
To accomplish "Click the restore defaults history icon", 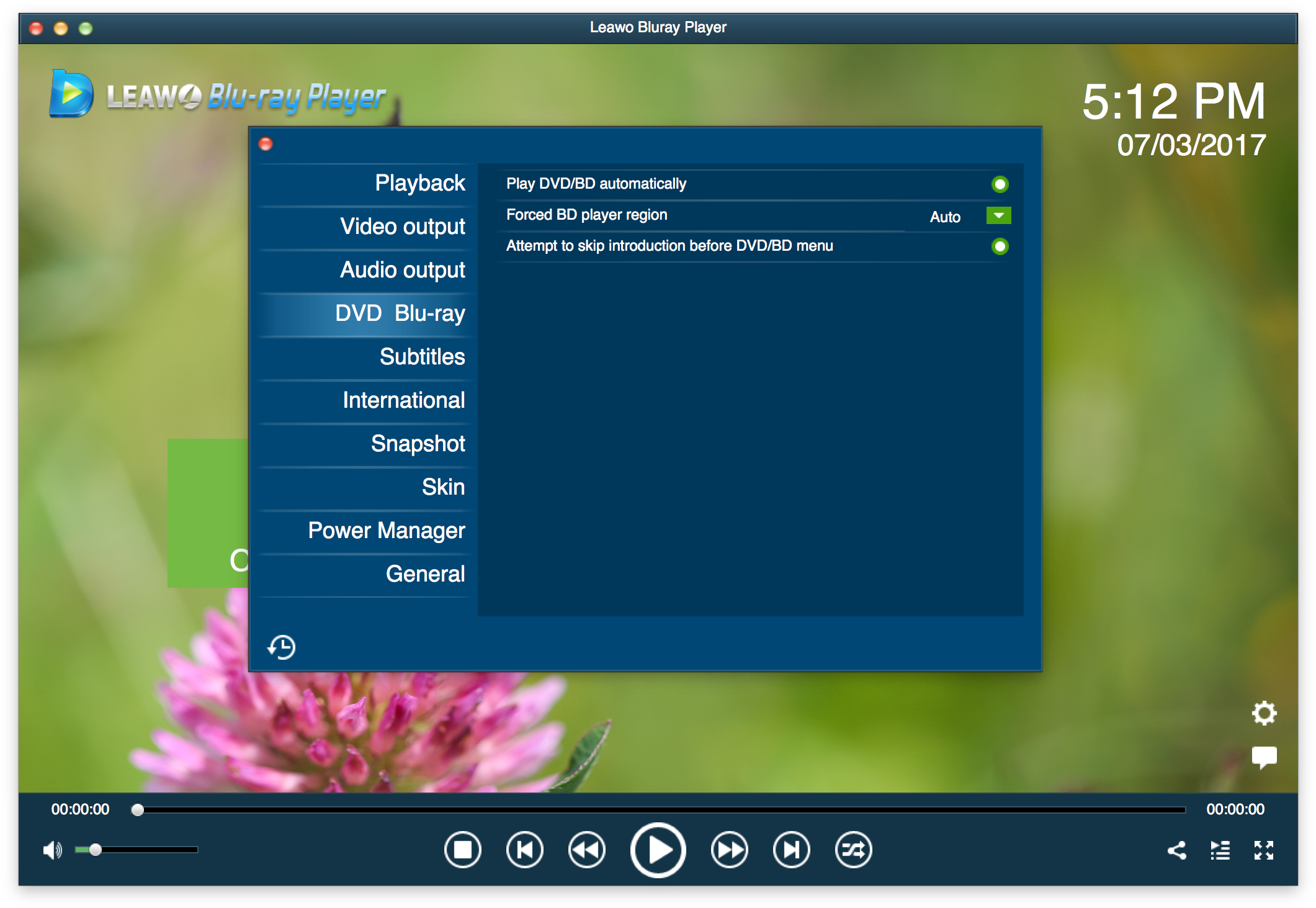I will 281,647.
